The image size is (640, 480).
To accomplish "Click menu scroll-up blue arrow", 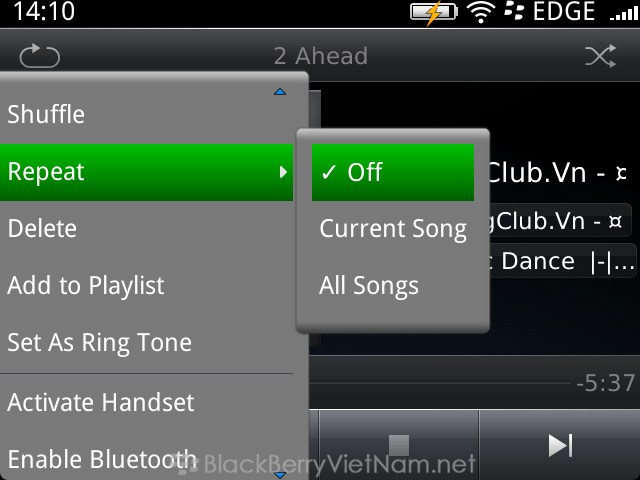I will (280, 92).
